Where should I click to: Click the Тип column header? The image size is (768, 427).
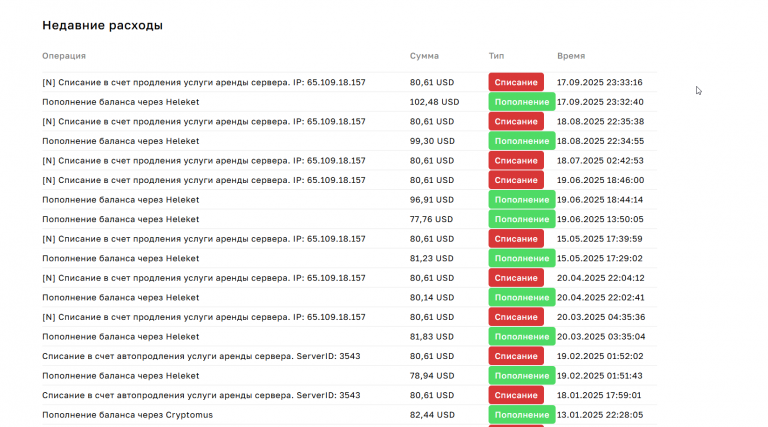click(x=496, y=56)
